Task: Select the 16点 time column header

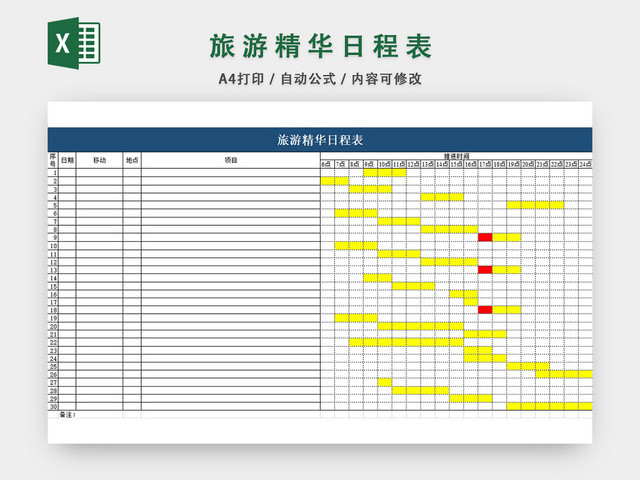Action: tap(471, 164)
